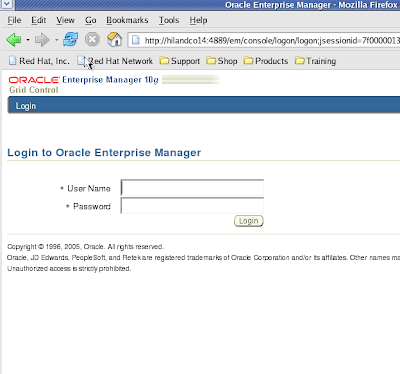Open the Bookmarks menu

point(127,20)
